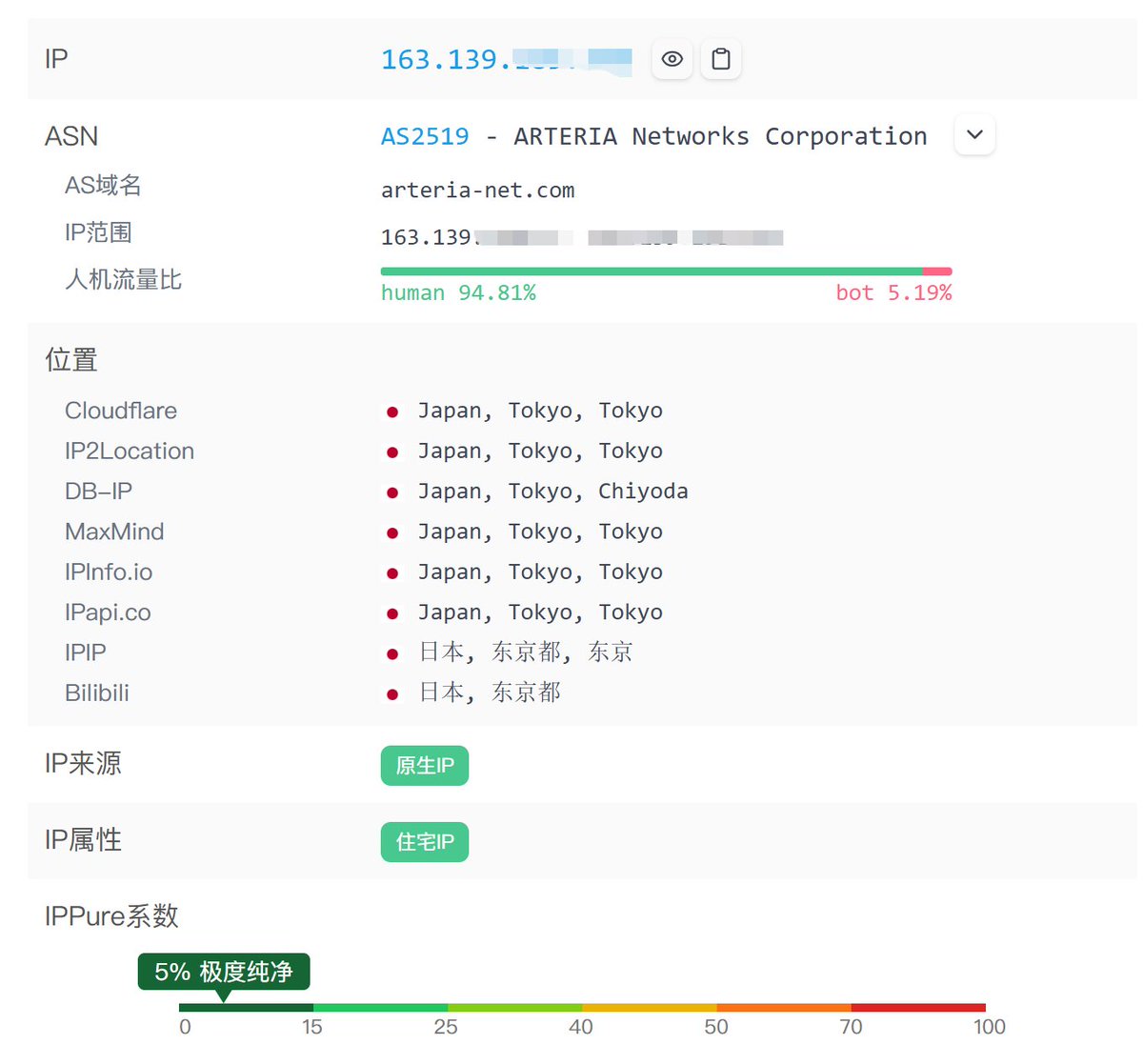
Task: Click the IPapi.co row label
Action: coord(108,612)
